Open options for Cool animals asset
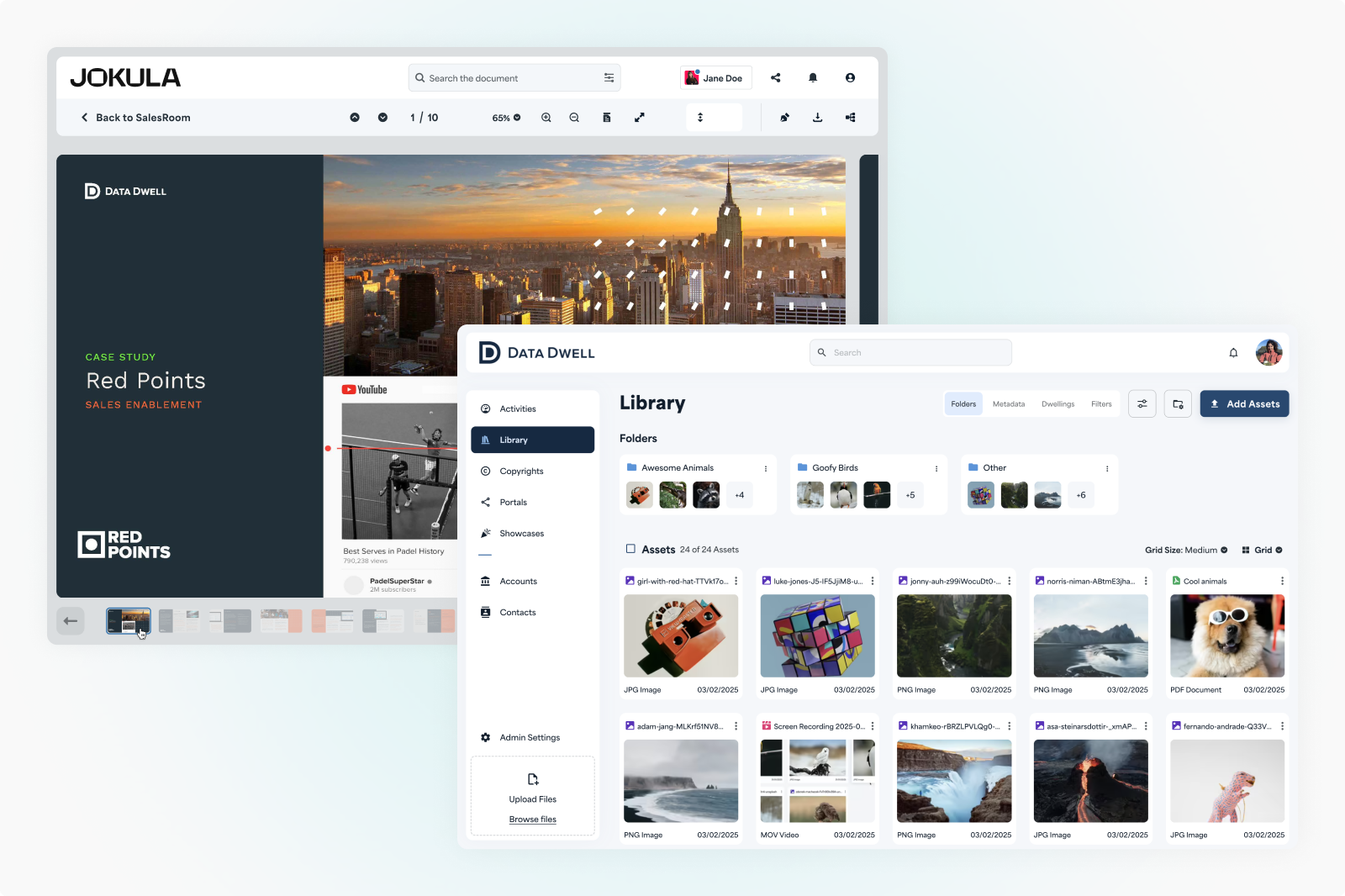This screenshot has height=896, width=1345. (x=1282, y=582)
